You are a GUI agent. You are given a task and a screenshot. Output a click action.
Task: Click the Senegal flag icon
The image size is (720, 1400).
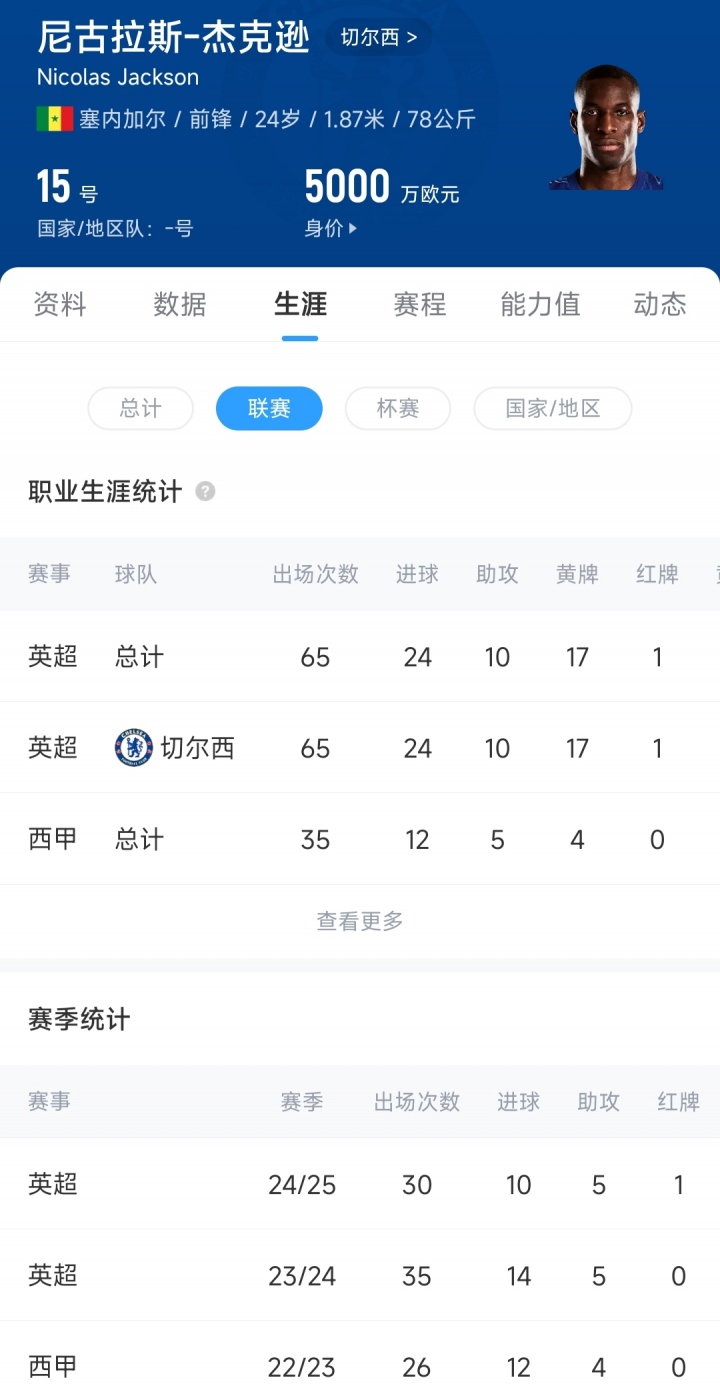point(55,119)
